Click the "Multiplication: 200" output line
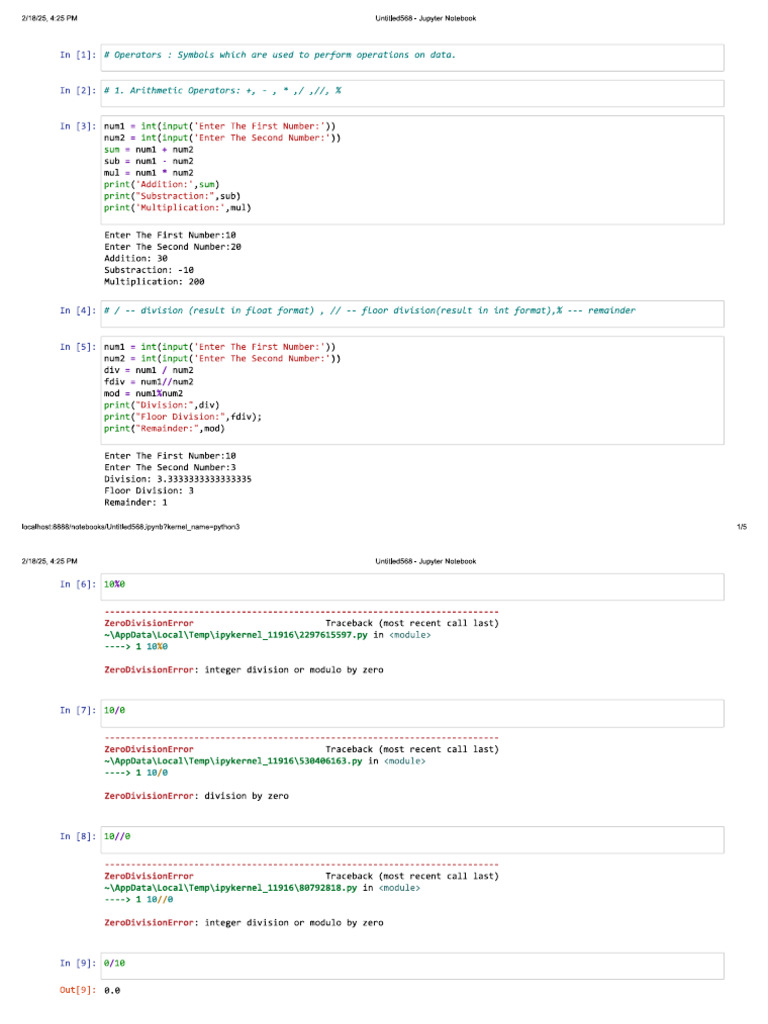Viewport: 768px width, 1024px height. [x=154, y=282]
